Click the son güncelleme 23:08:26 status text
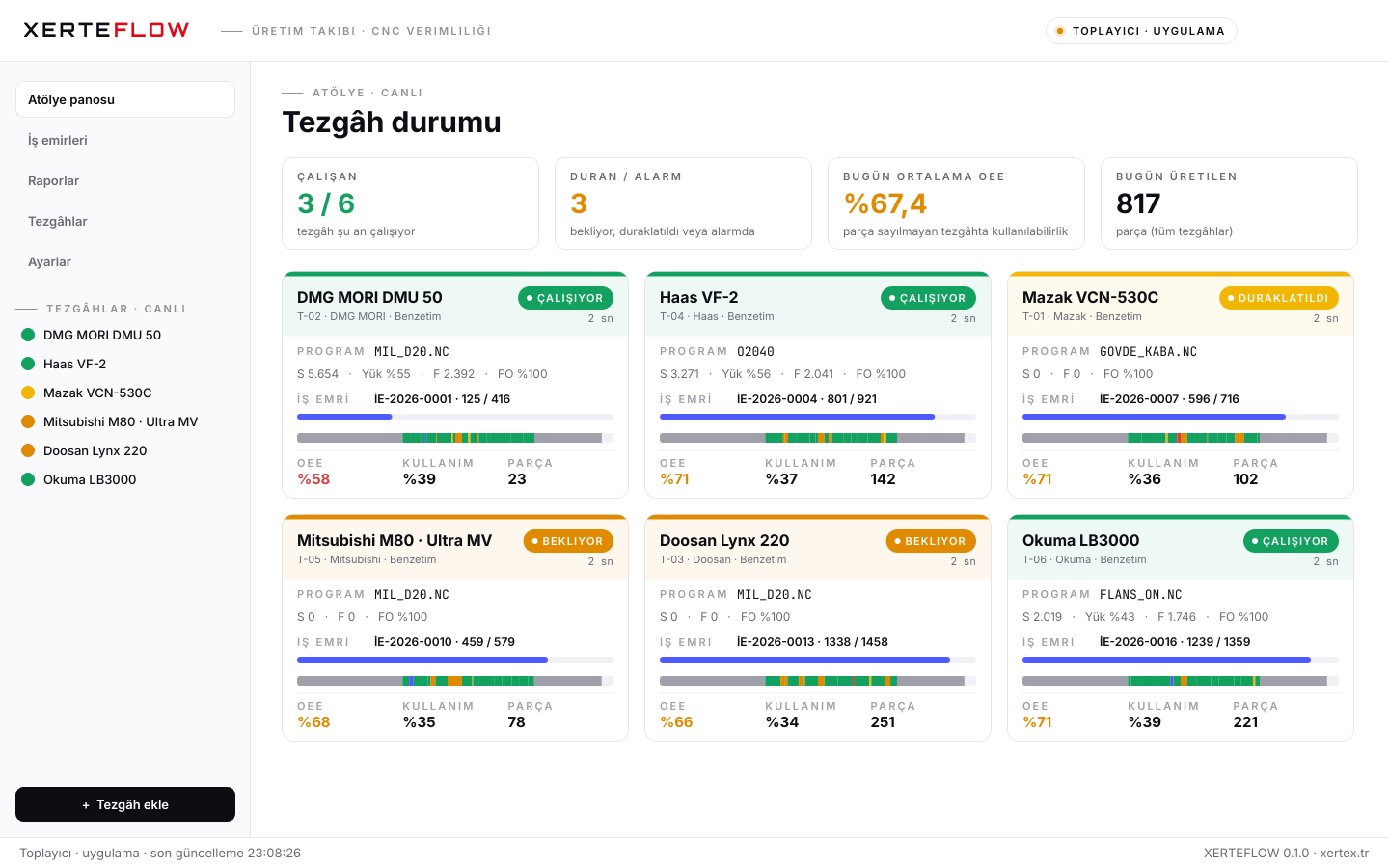 (x=226, y=853)
